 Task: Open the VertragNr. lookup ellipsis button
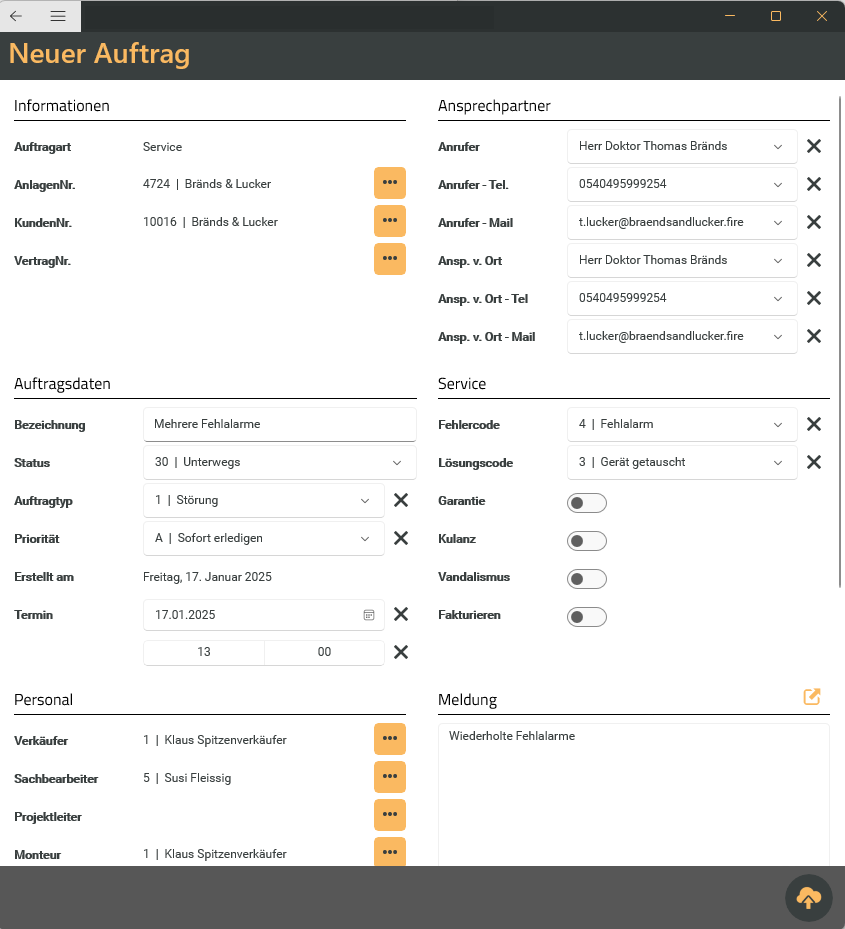390,259
